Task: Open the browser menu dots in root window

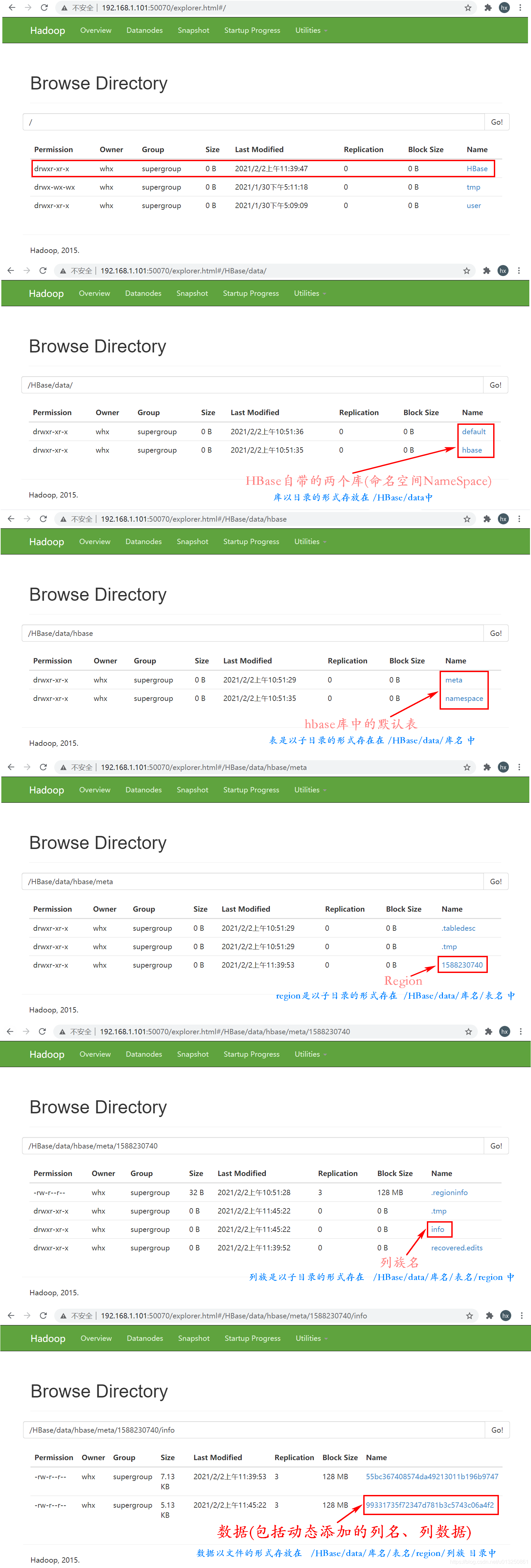Action: point(520,8)
